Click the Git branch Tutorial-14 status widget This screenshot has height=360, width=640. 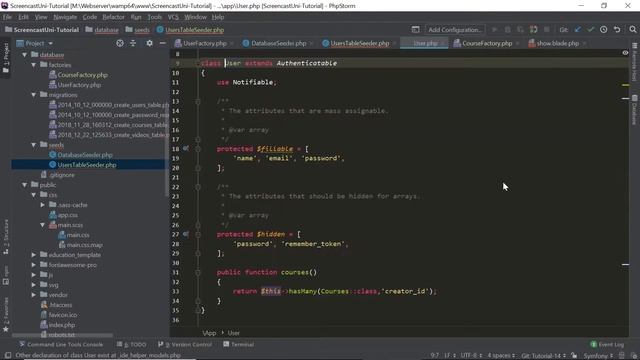pos(543,356)
